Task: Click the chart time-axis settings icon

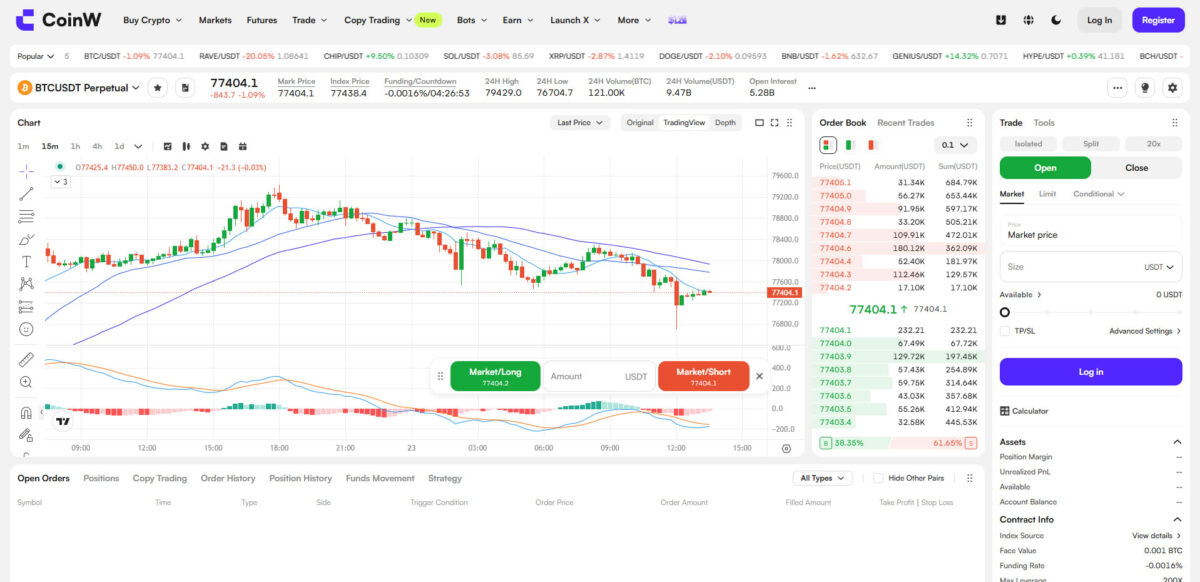Action: pyautogui.click(x=786, y=449)
